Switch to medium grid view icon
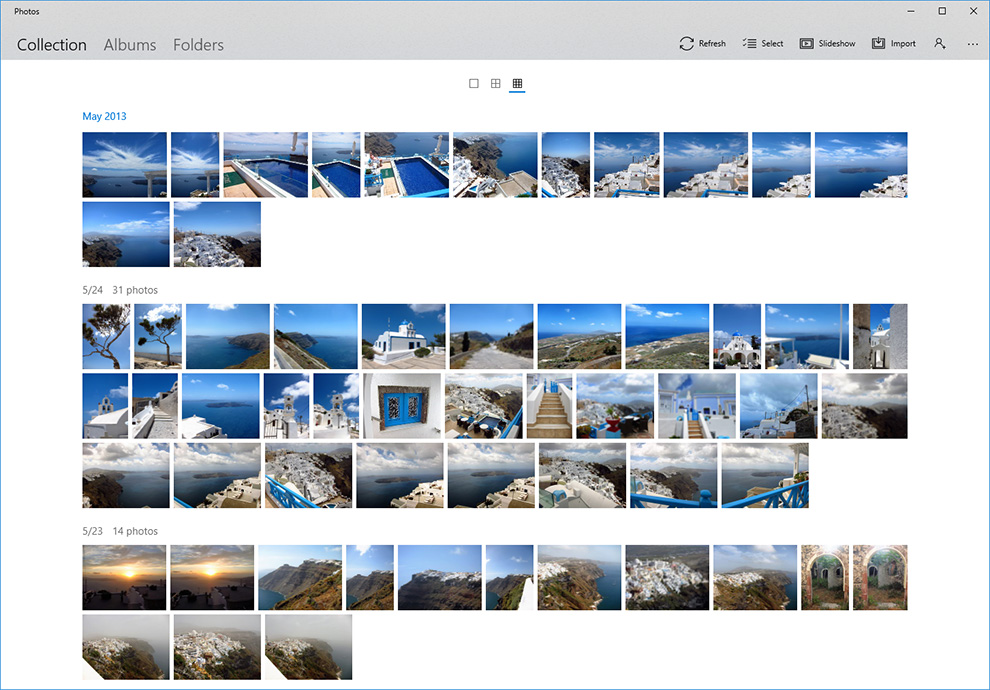 [x=496, y=83]
